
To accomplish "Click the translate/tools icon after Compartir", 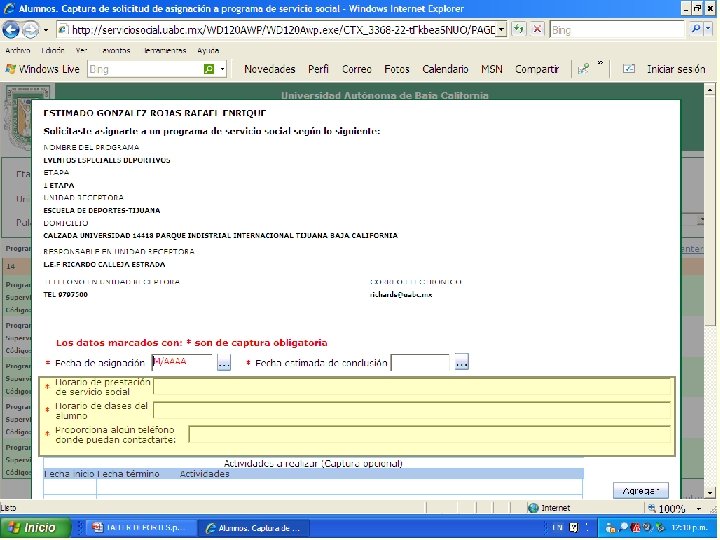I will [x=583, y=69].
